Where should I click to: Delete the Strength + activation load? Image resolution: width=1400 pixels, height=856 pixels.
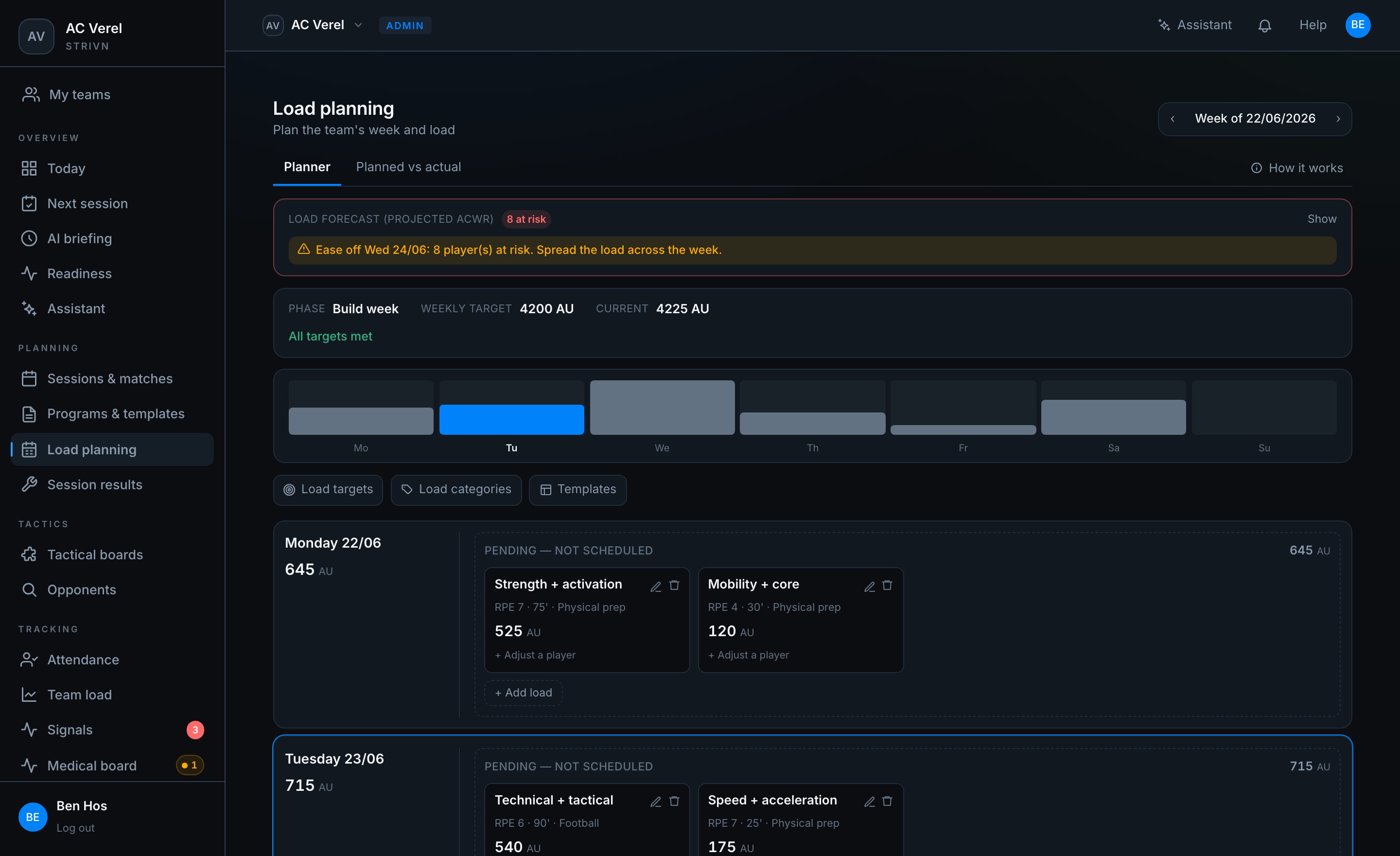click(674, 586)
